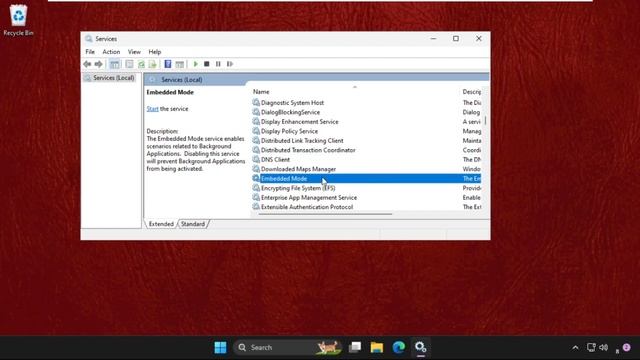
Task: Click the volume speaker icon in tray
Action: click(x=604, y=347)
